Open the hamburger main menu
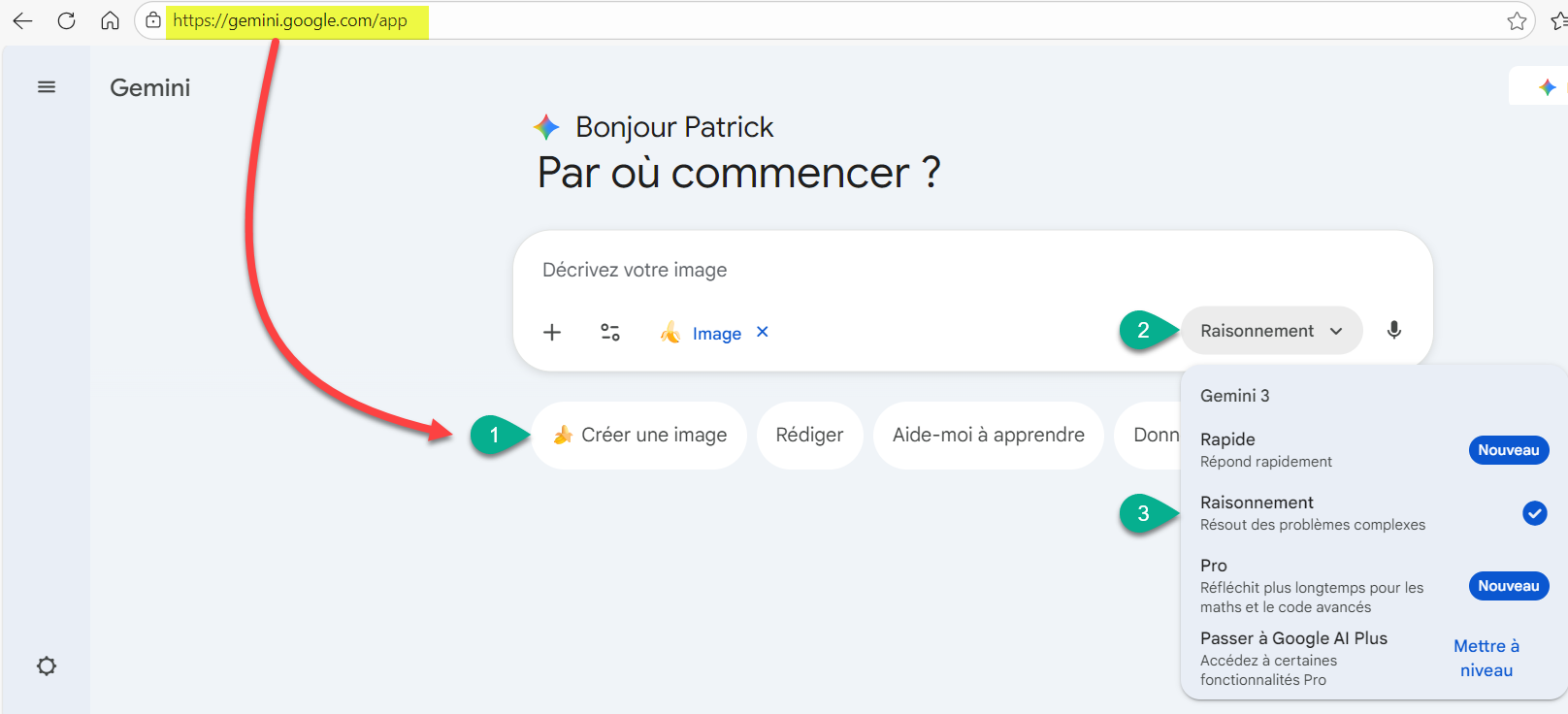Image resolution: width=1568 pixels, height=714 pixels. [47, 87]
